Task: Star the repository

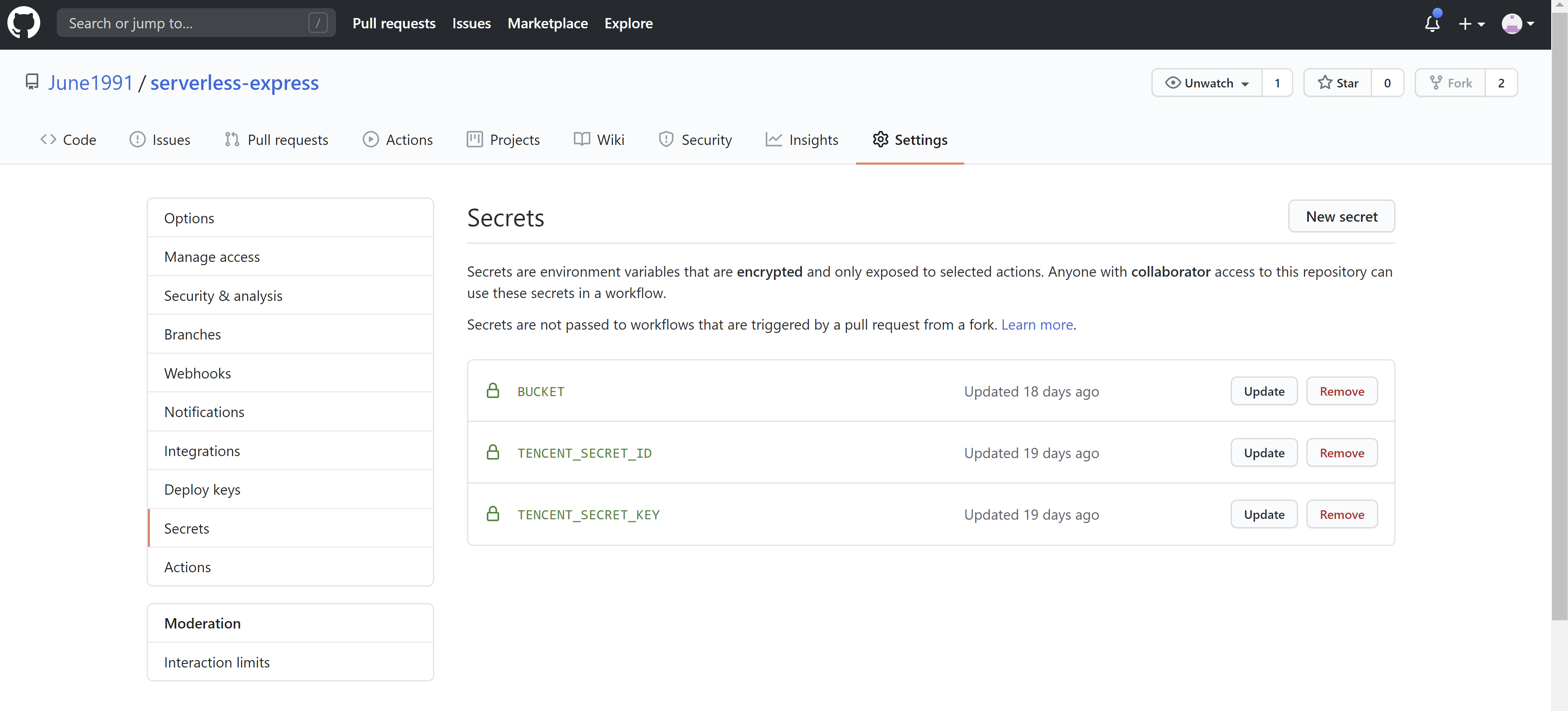Action: 1337,83
